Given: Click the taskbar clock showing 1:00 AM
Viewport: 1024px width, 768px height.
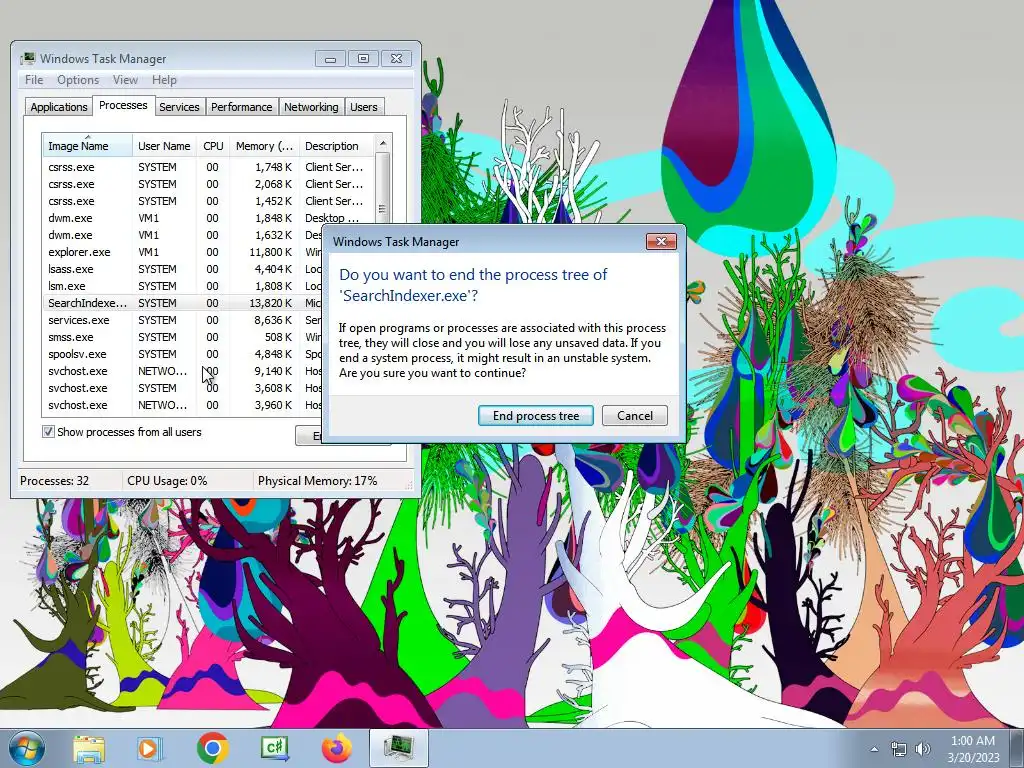Looking at the screenshot, I should coord(973,749).
